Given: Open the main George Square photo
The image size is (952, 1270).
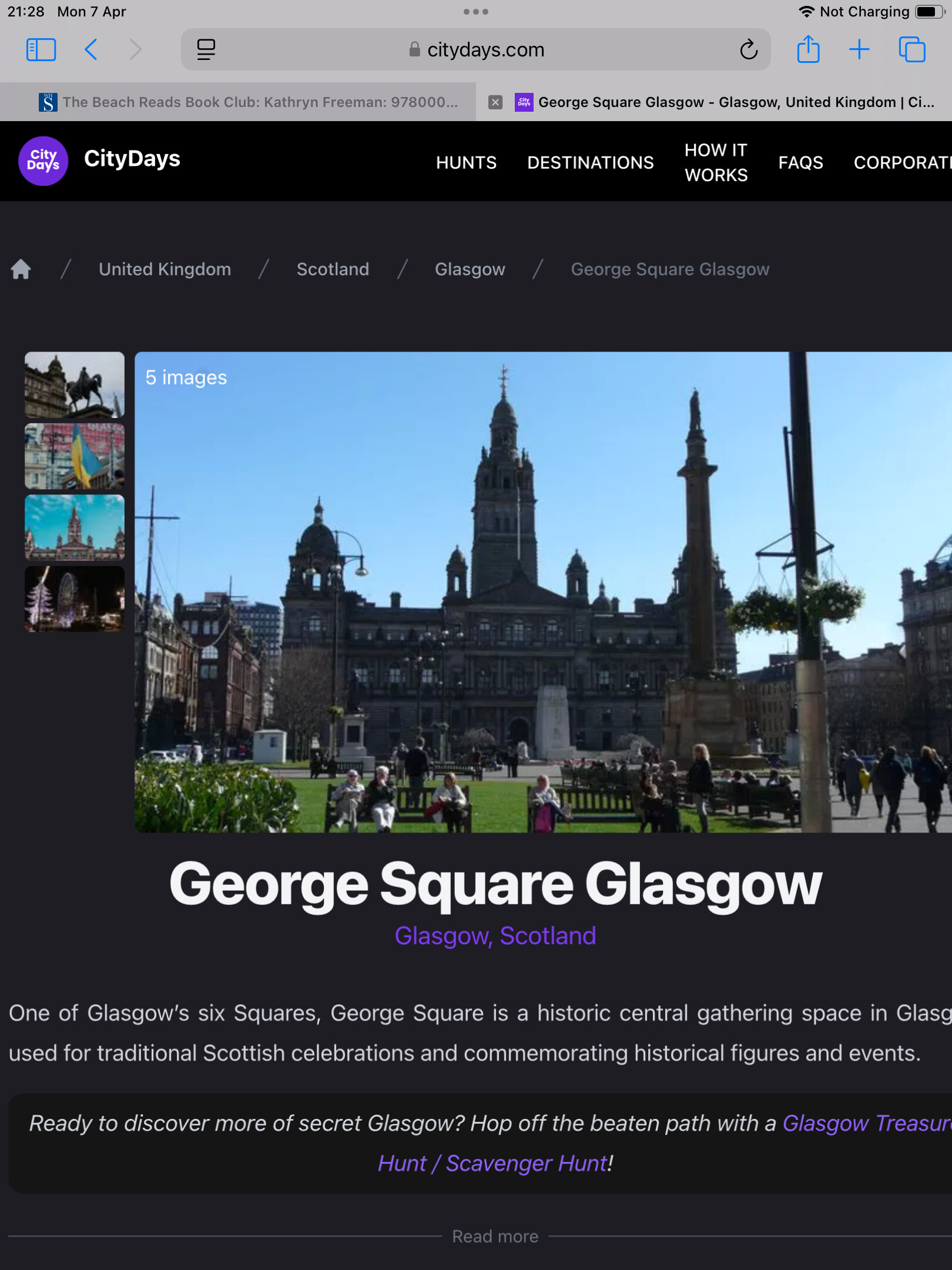Looking at the screenshot, I should [543, 591].
